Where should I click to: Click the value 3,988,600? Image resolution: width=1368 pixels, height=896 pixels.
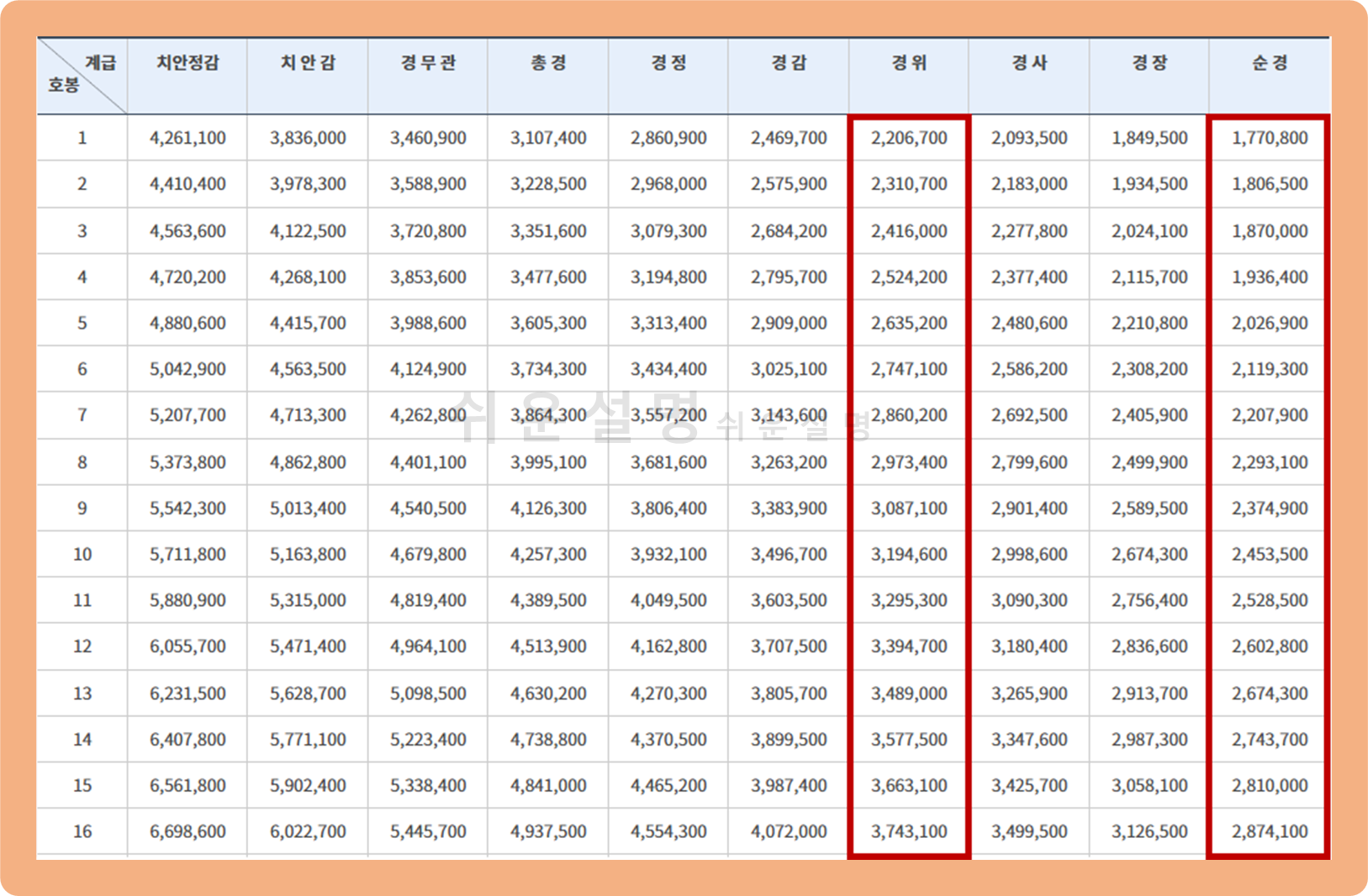tap(428, 324)
